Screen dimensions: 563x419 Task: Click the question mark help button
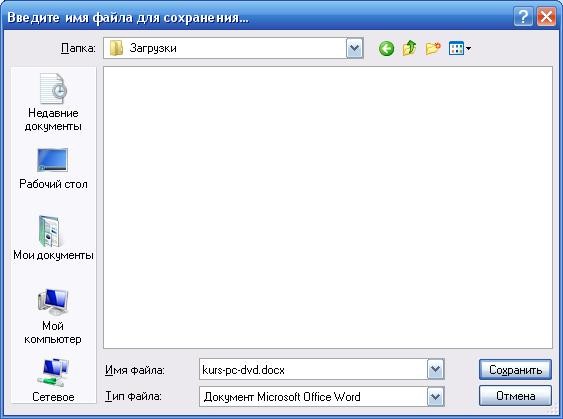(x=523, y=17)
